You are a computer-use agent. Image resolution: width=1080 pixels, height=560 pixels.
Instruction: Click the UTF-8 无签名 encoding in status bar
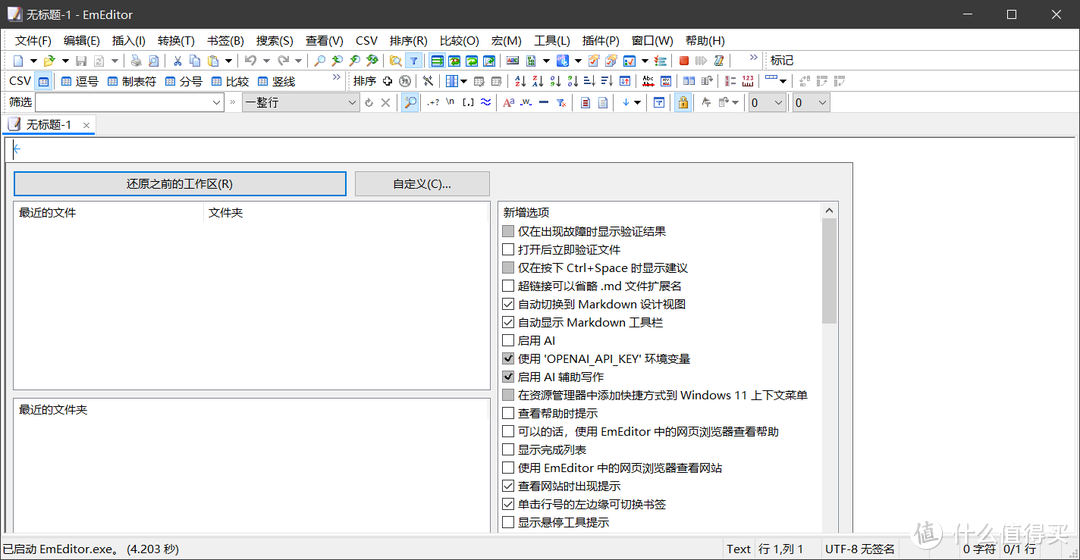(x=860, y=549)
